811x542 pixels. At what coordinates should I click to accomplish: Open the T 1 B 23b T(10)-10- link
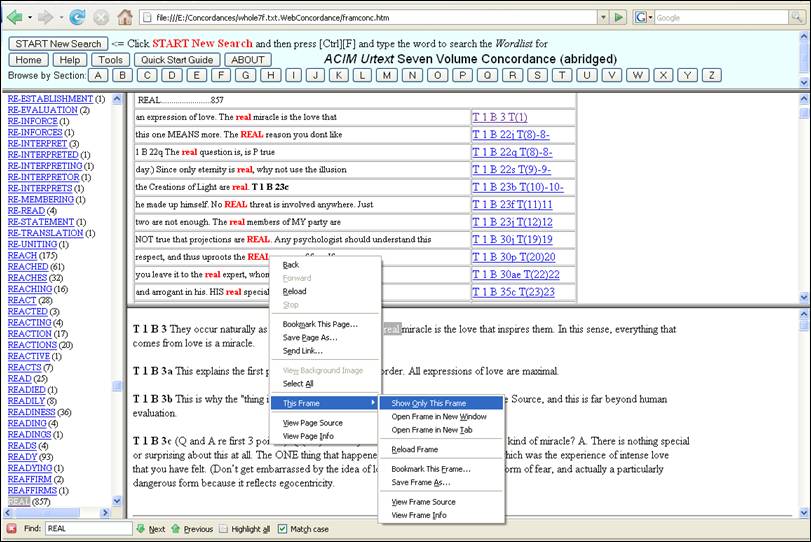[518, 187]
